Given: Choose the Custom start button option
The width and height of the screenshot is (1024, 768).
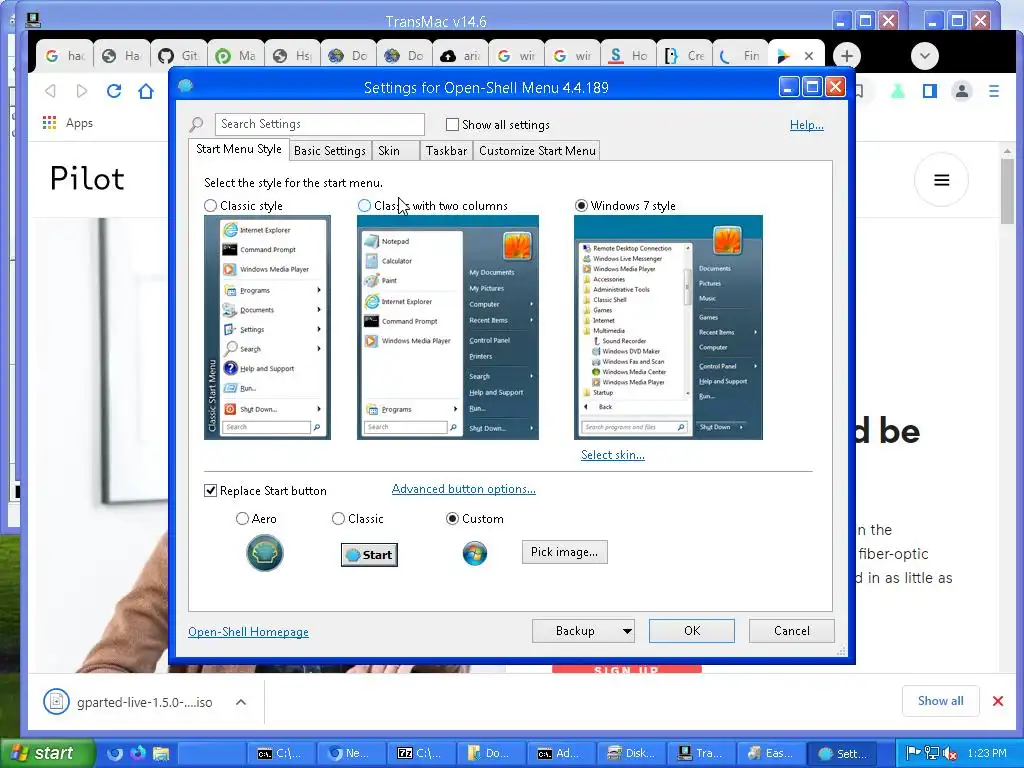Looking at the screenshot, I should [452, 519].
